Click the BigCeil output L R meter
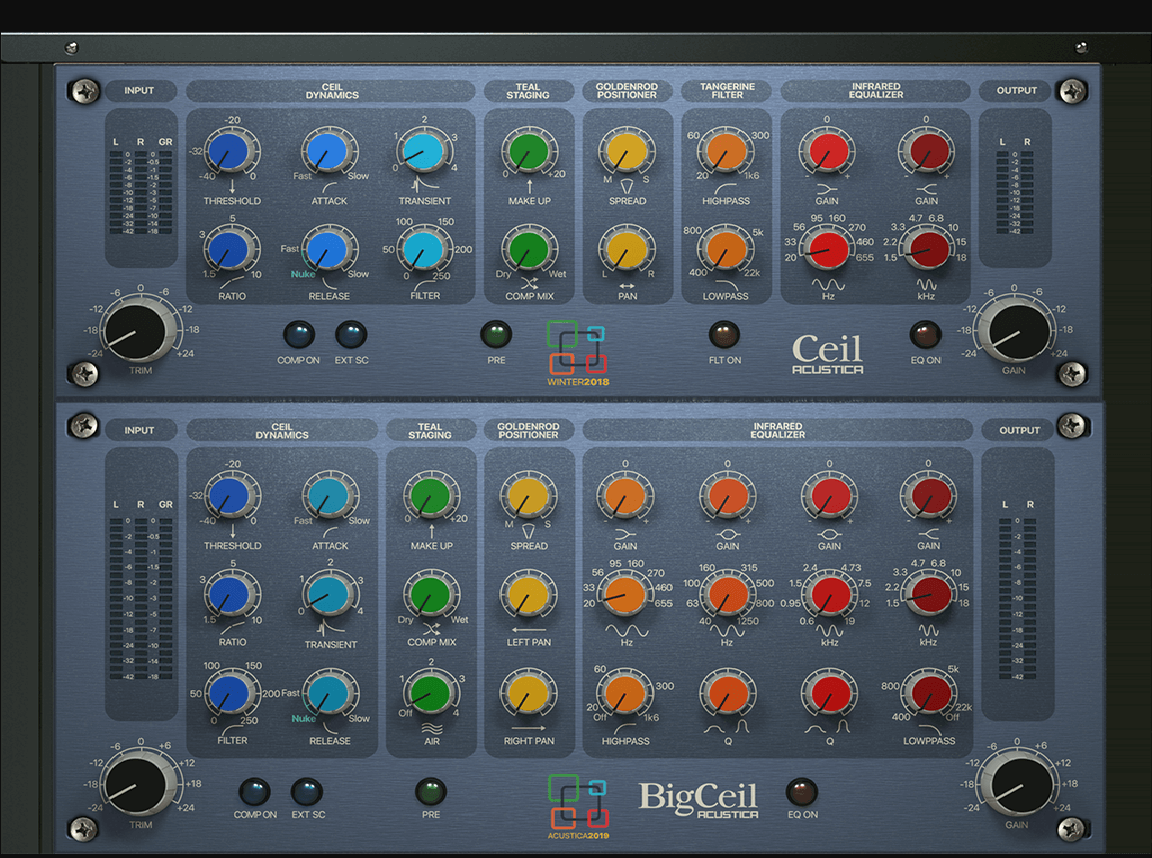Viewport: 1152px width, 858px height. 1017,590
